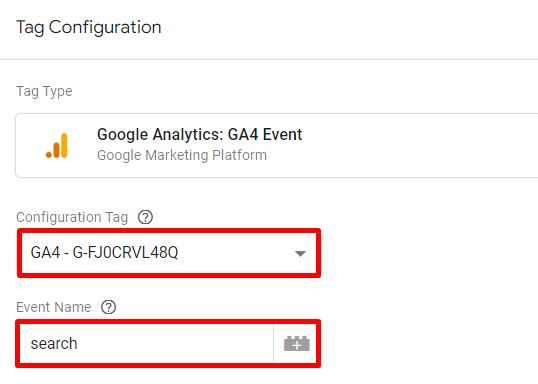Focus the Event Name field containing search

147,344
